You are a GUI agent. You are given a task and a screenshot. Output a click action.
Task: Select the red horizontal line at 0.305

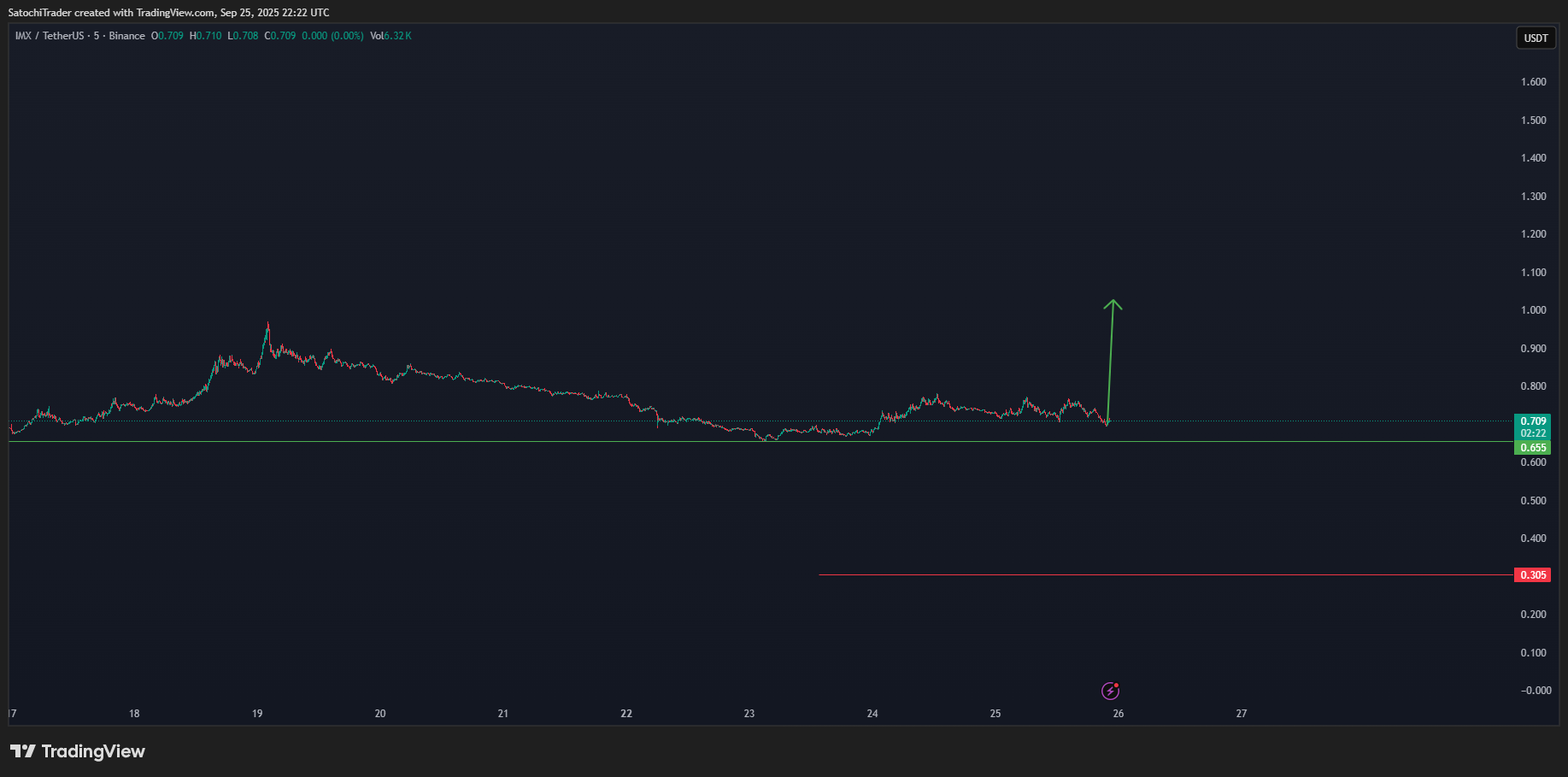tap(1166, 575)
